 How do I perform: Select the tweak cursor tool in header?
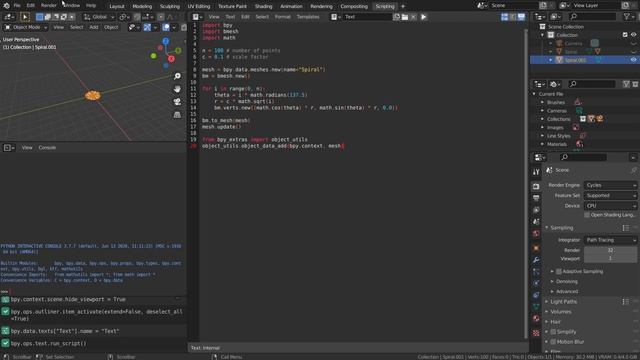click(x=24, y=17)
